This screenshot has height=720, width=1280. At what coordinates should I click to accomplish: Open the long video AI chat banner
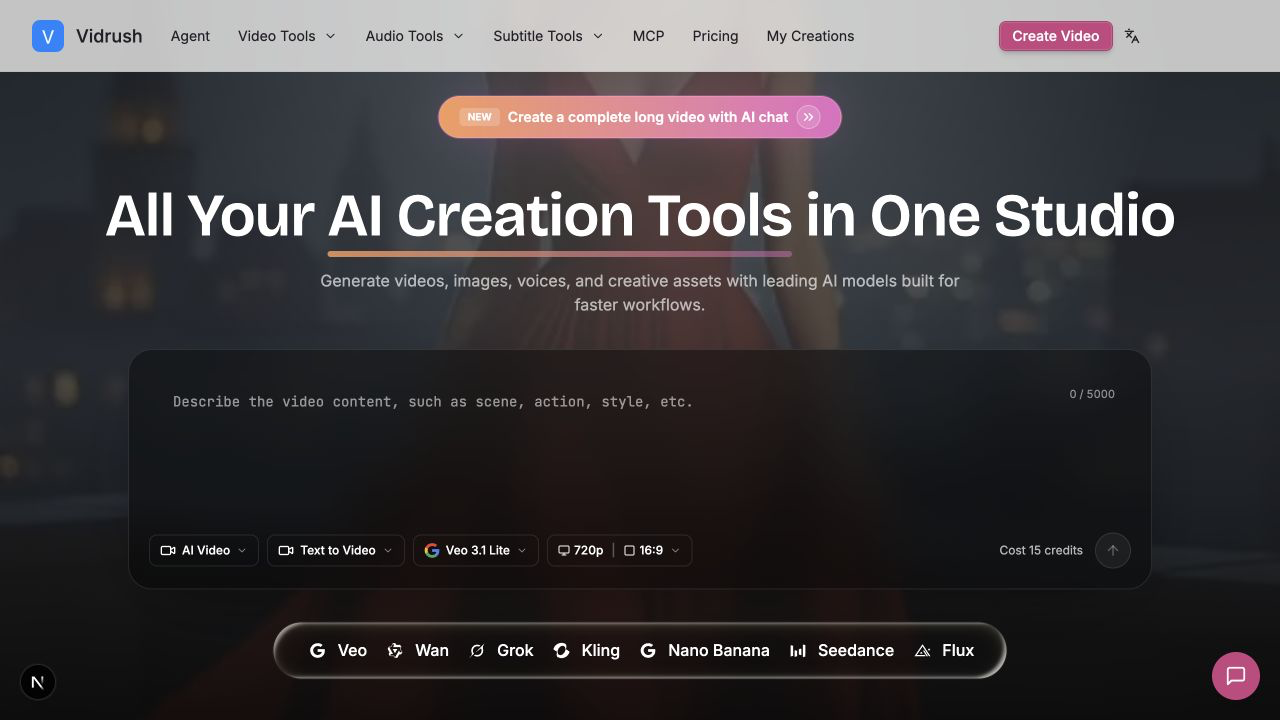[640, 117]
